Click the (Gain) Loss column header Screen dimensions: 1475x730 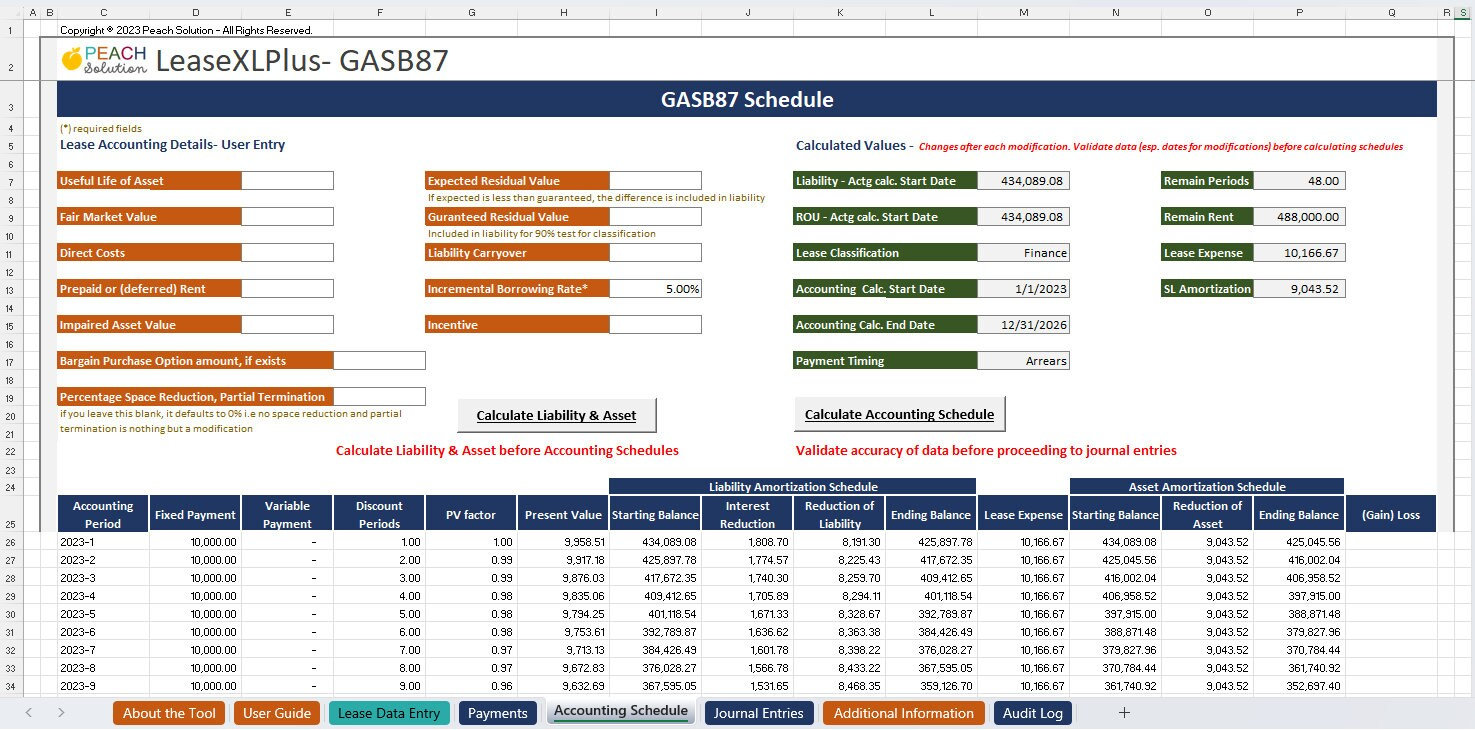tap(1391, 514)
